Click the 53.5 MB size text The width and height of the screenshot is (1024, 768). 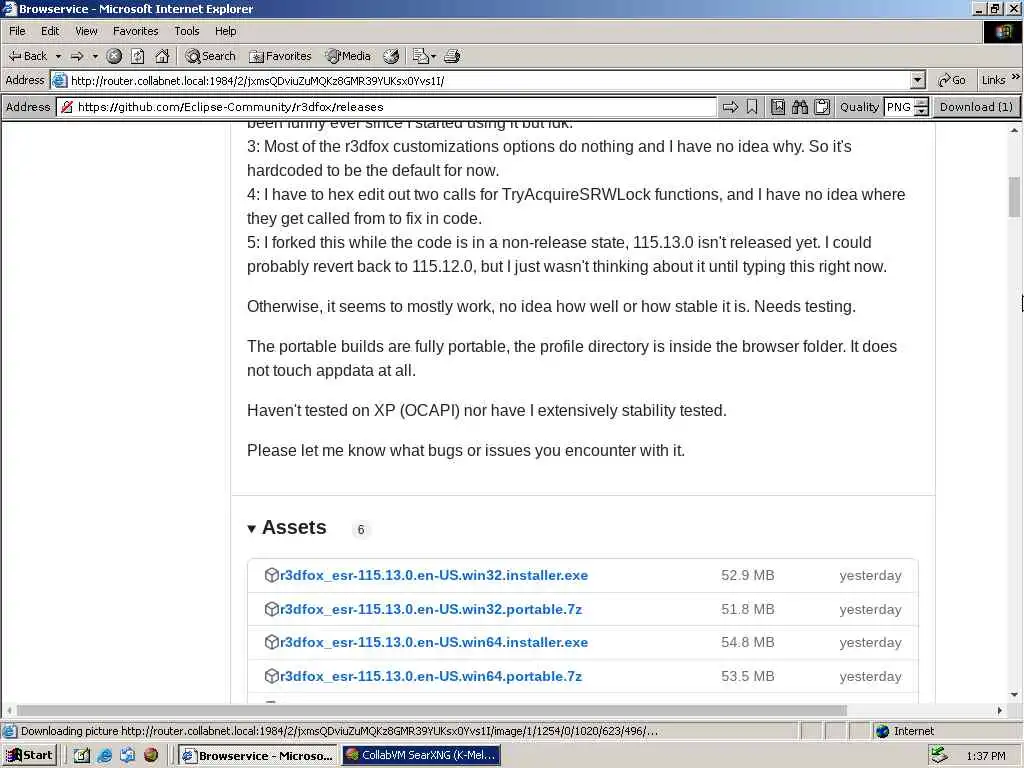[748, 677]
